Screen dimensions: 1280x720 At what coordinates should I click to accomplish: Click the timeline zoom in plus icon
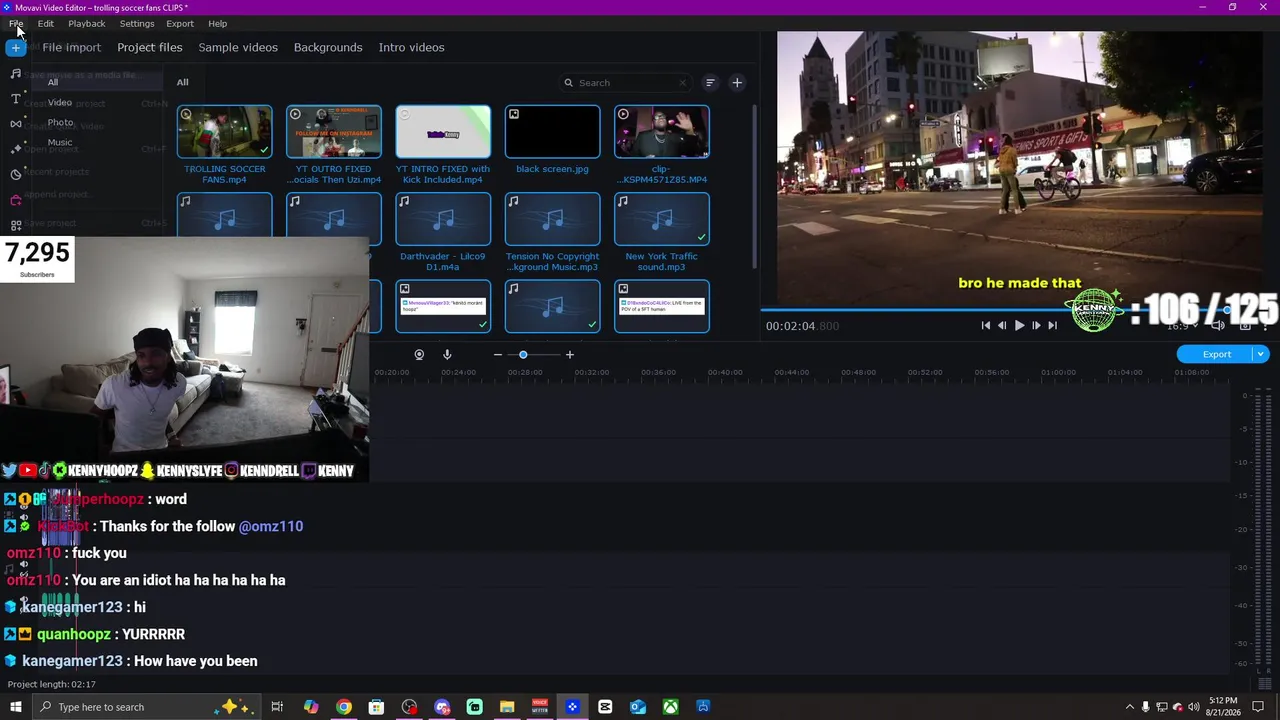click(570, 354)
